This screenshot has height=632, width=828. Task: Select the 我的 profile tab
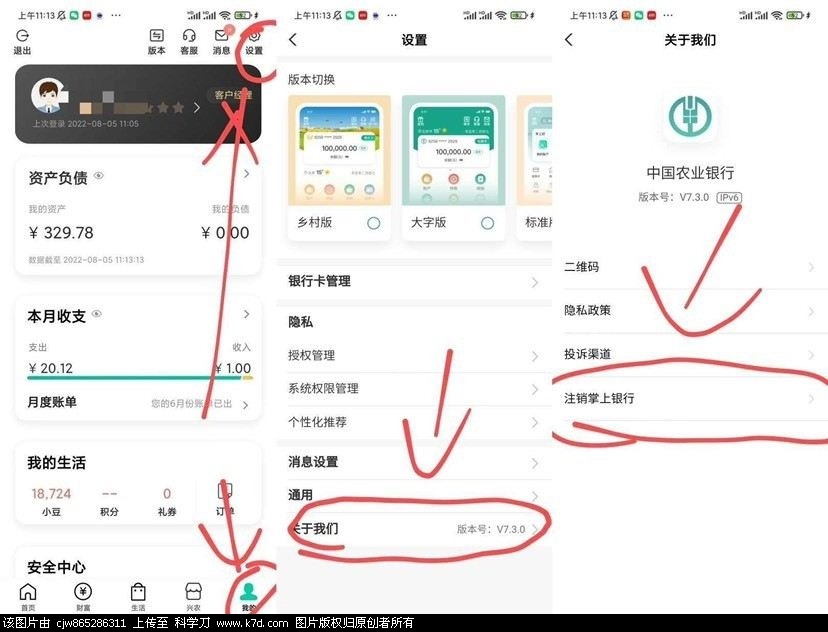(x=249, y=597)
